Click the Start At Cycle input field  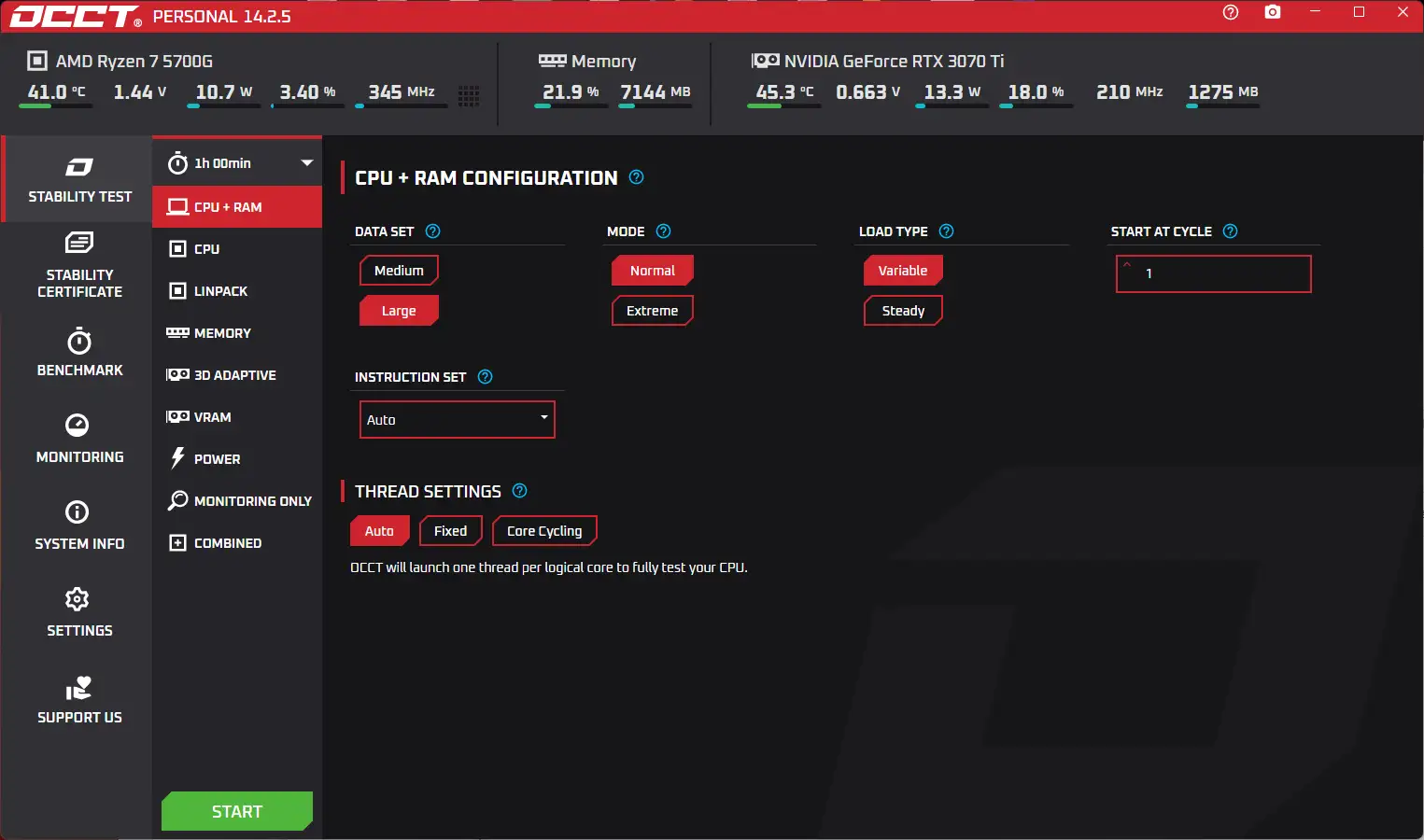coord(1214,273)
